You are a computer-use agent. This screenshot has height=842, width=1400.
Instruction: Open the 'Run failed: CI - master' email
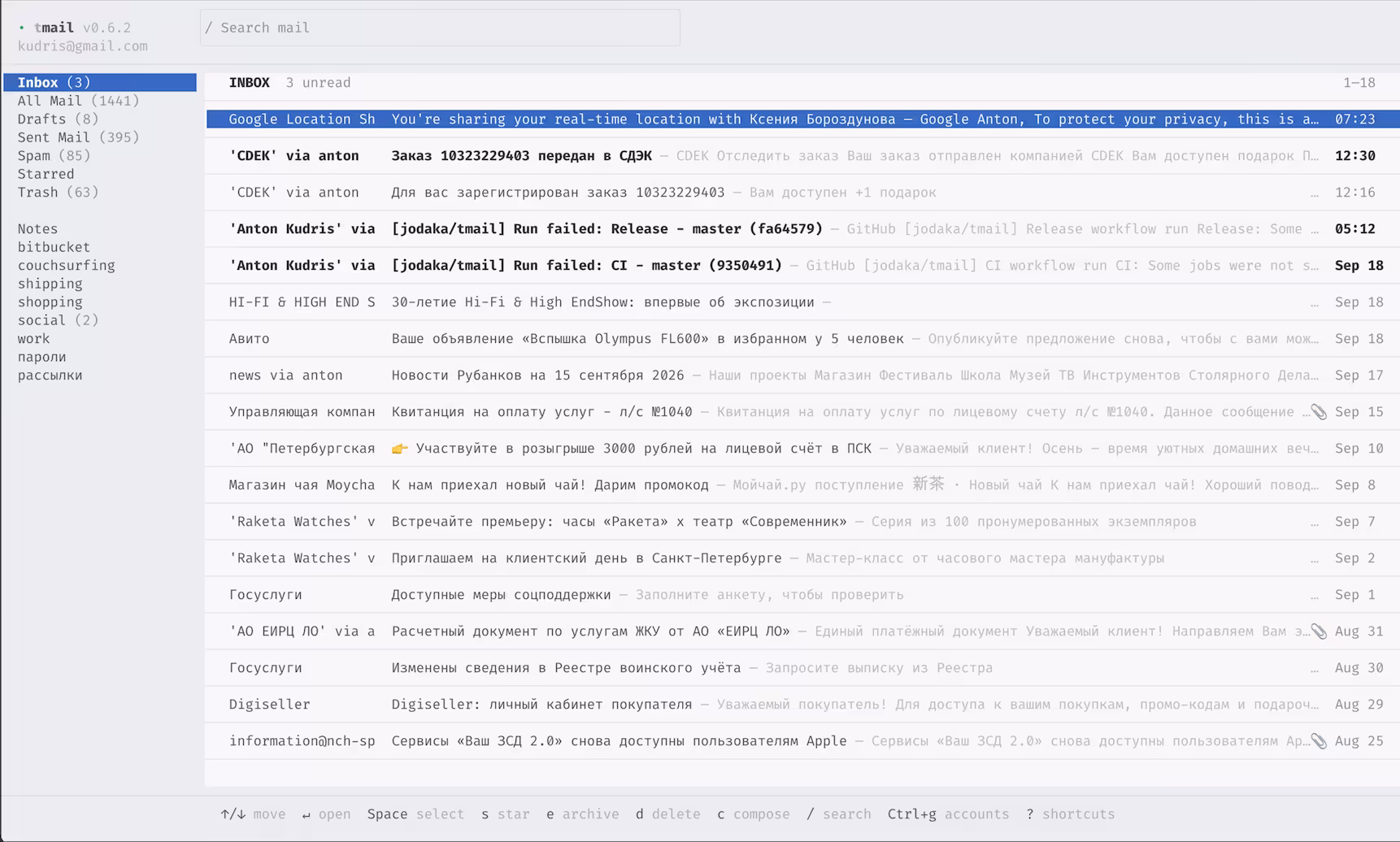[x=802, y=265]
